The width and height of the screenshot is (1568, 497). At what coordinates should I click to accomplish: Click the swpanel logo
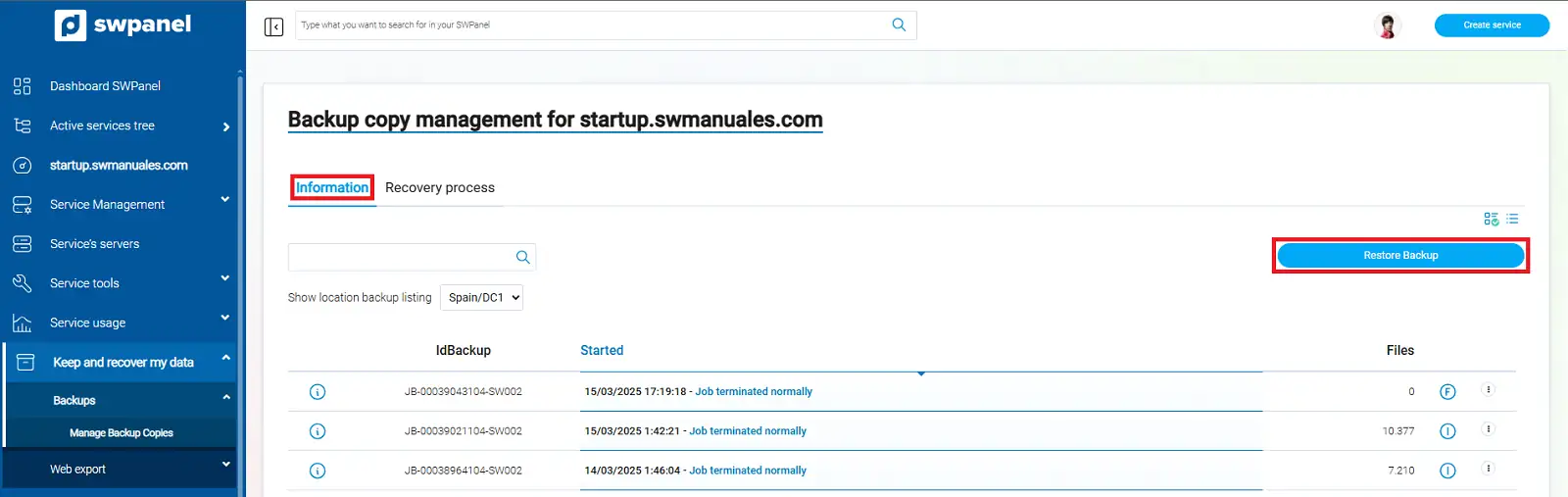pyautogui.click(x=123, y=25)
